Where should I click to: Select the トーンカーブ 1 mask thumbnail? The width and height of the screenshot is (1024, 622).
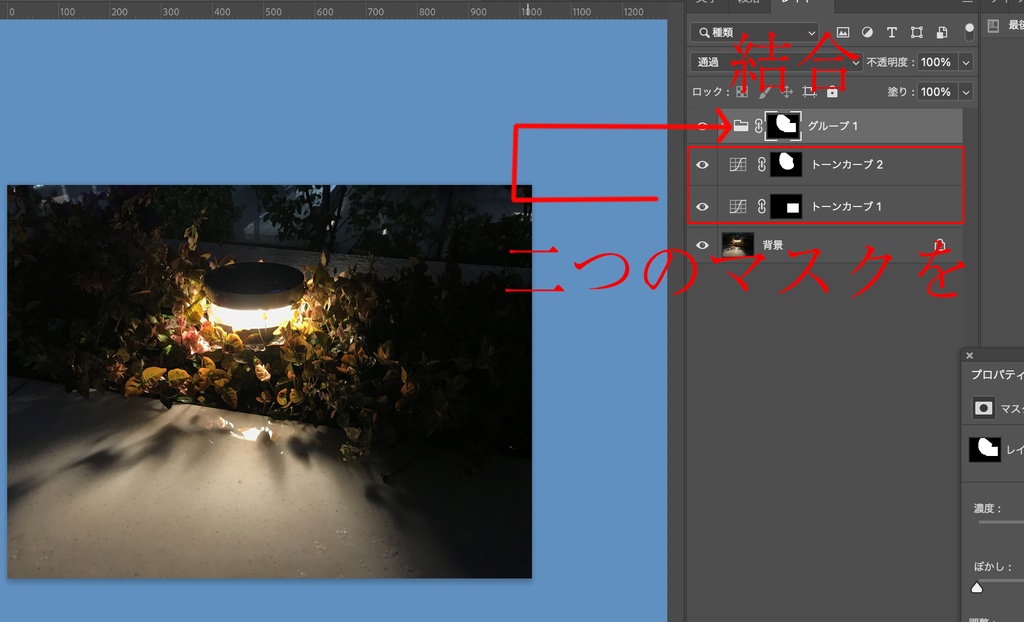coord(786,206)
